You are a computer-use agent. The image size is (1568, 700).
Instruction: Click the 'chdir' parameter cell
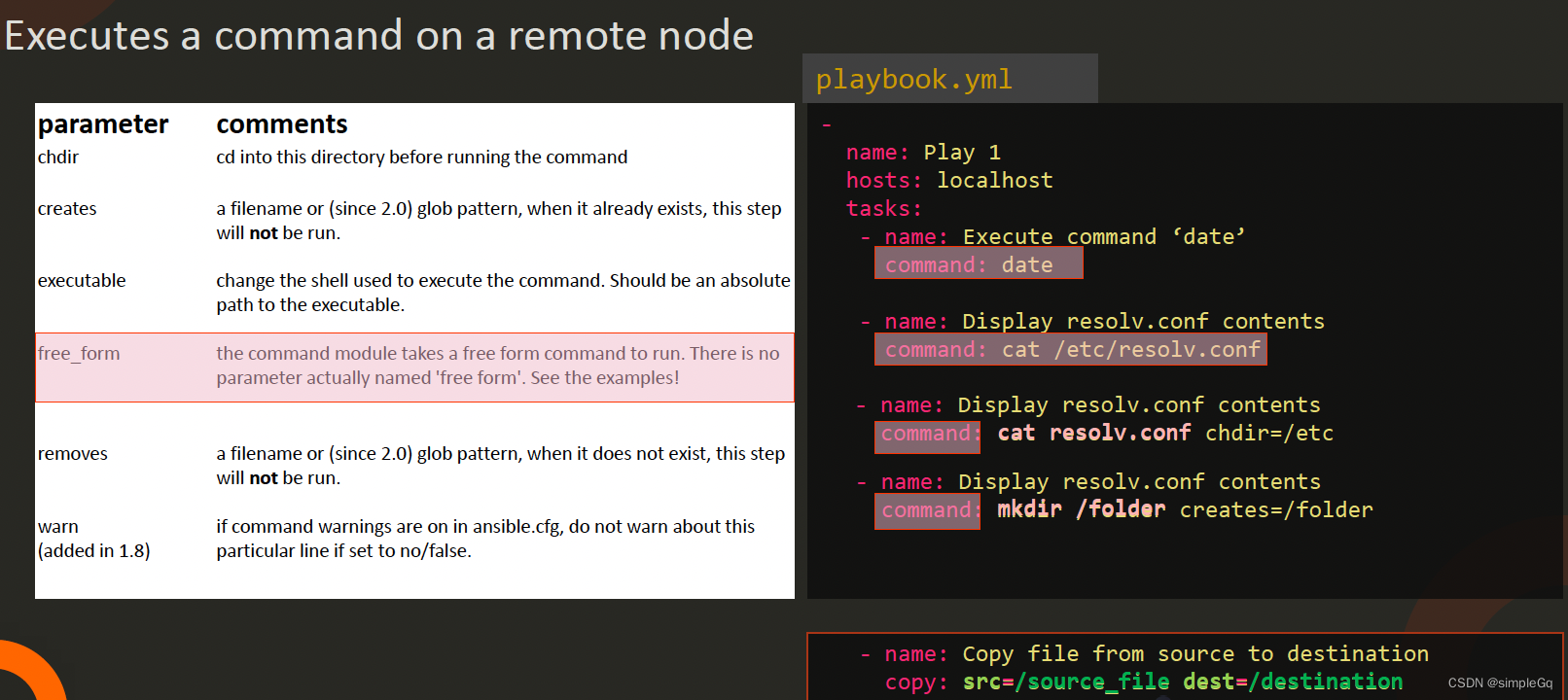tap(58, 157)
